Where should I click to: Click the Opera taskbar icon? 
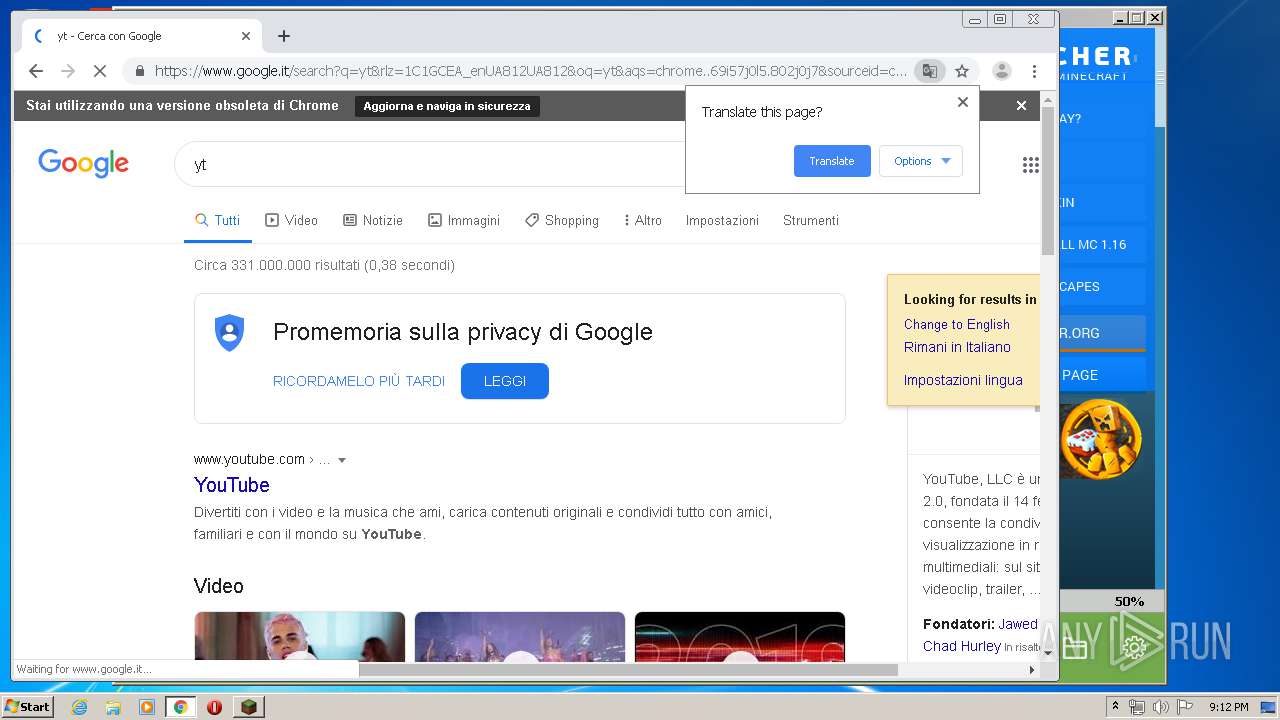[x=214, y=707]
